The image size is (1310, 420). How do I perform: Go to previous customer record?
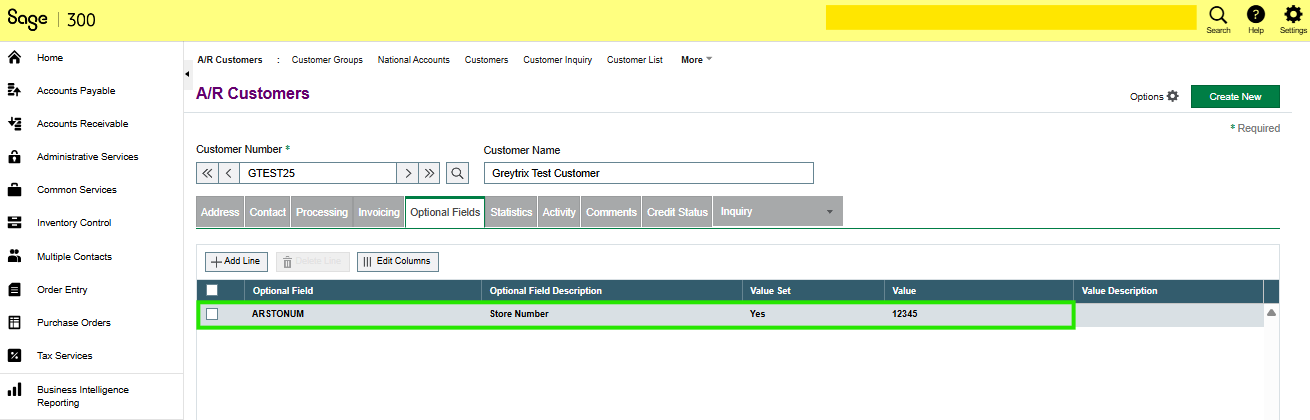229,173
